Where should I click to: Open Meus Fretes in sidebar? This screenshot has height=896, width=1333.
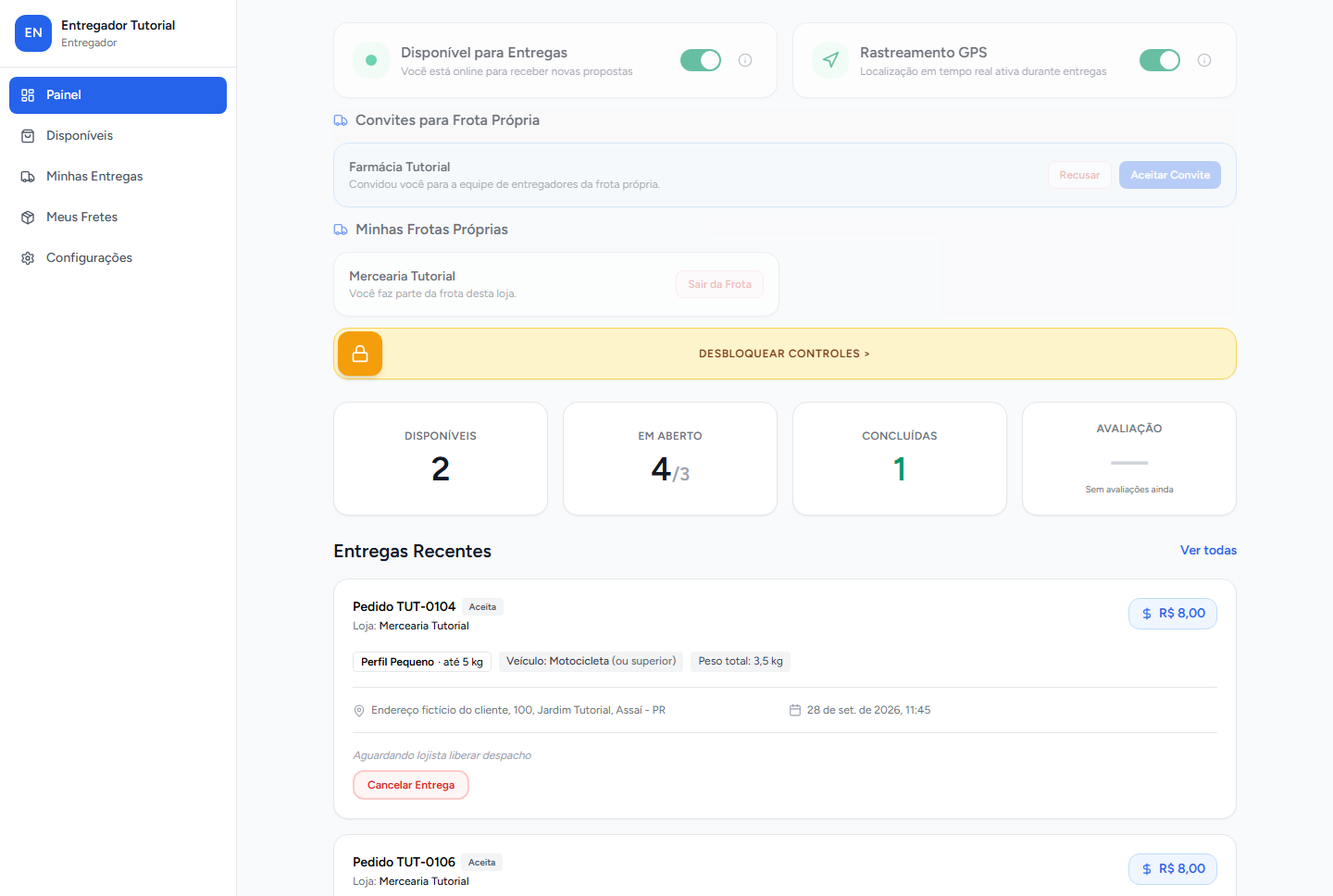pyautogui.click(x=118, y=218)
